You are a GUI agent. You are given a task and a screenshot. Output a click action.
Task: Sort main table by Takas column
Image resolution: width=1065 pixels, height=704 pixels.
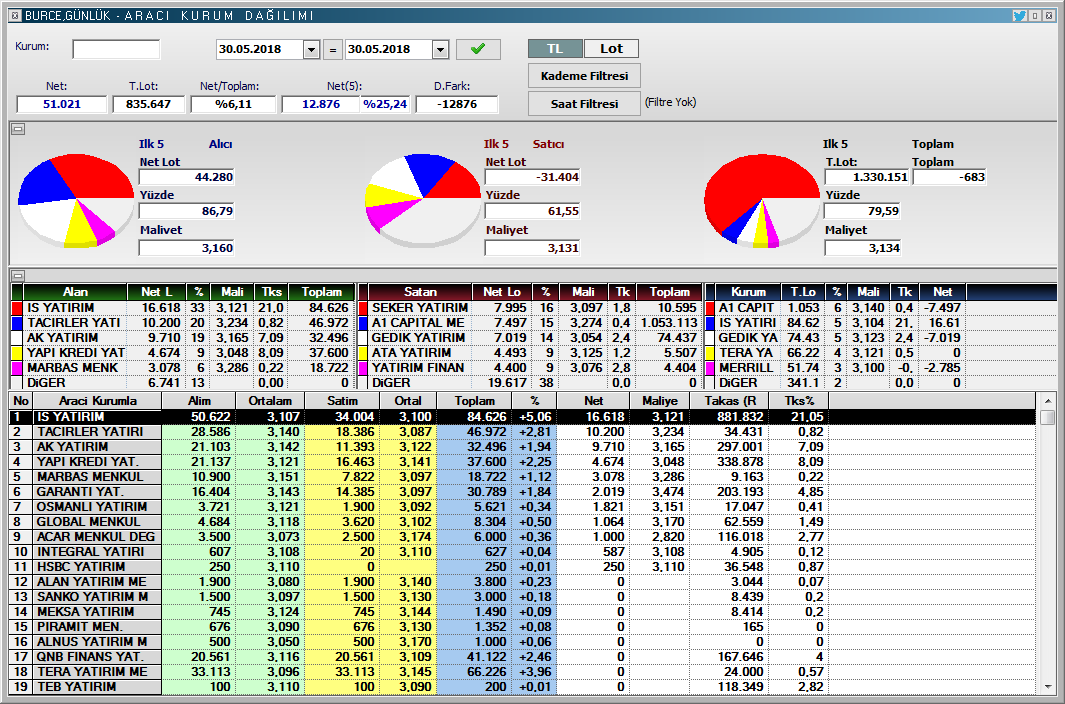tap(729, 401)
